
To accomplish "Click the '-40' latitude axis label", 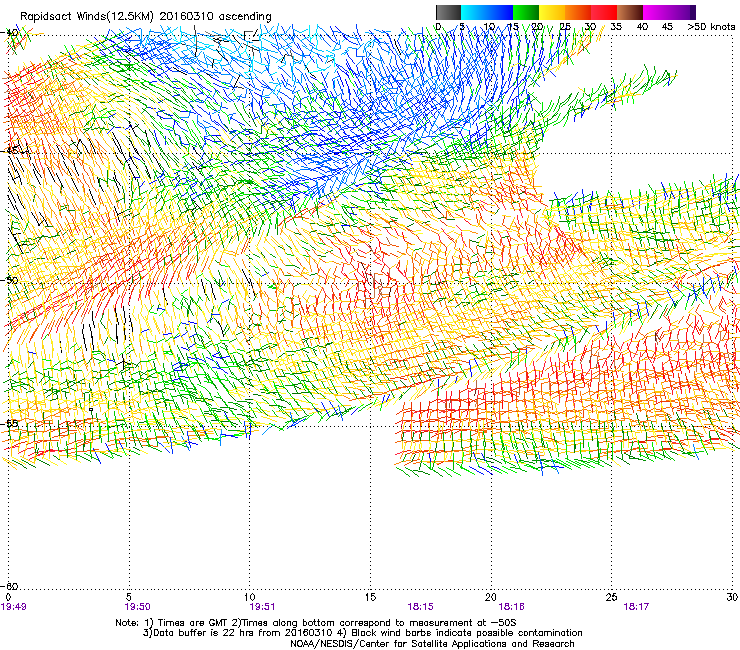I will [x=10, y=33].
